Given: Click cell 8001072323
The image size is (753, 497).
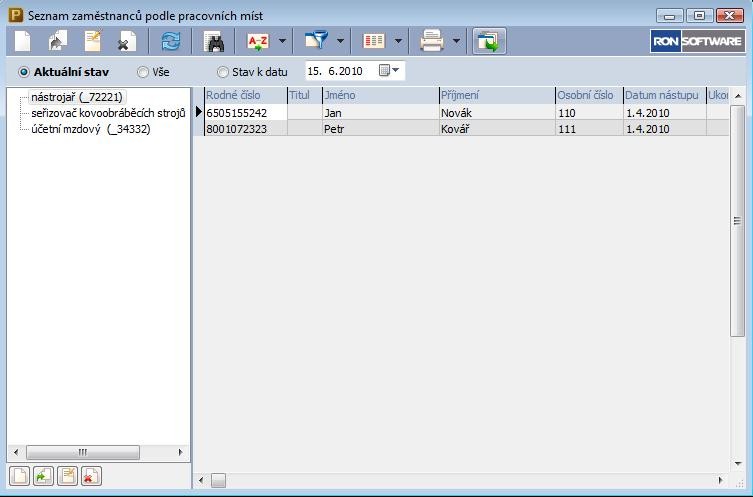Looking at the screenshot, I should [246, 129].
